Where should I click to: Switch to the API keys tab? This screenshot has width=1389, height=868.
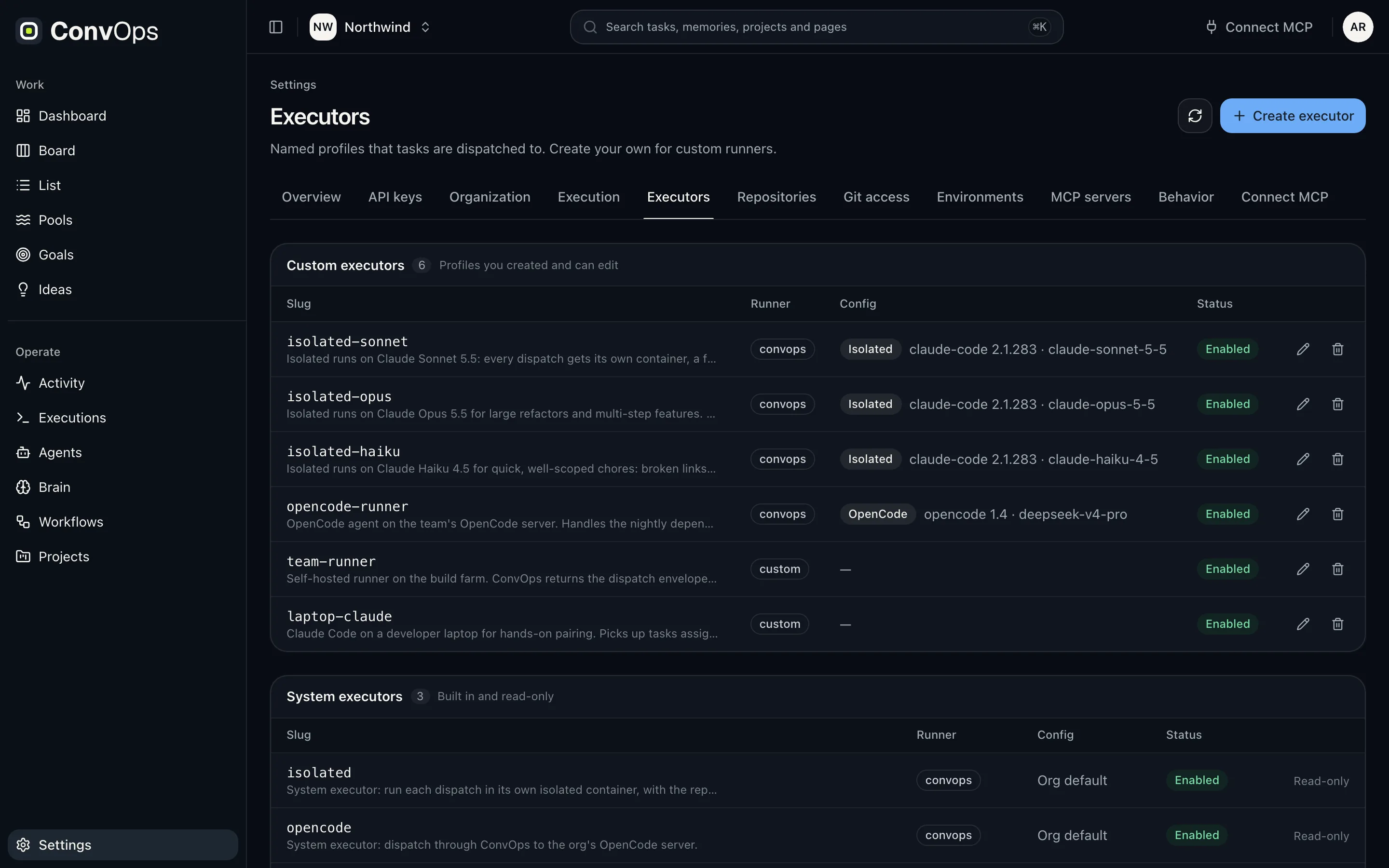tap(395, 197)
